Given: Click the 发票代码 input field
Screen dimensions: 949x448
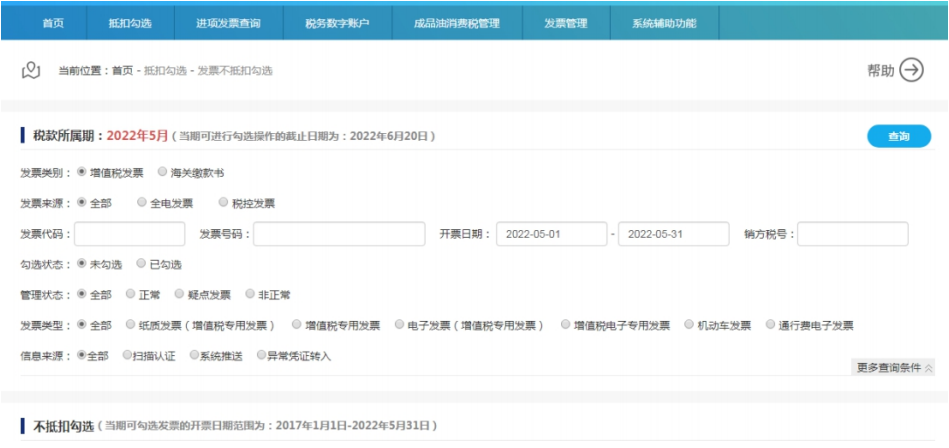Looking at the screenshot, I should click(130, 234).
